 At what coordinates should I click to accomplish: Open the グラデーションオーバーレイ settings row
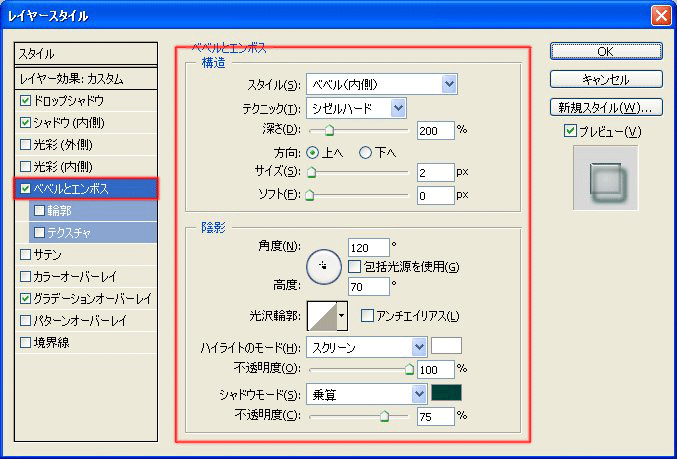[x=86, y=298]
